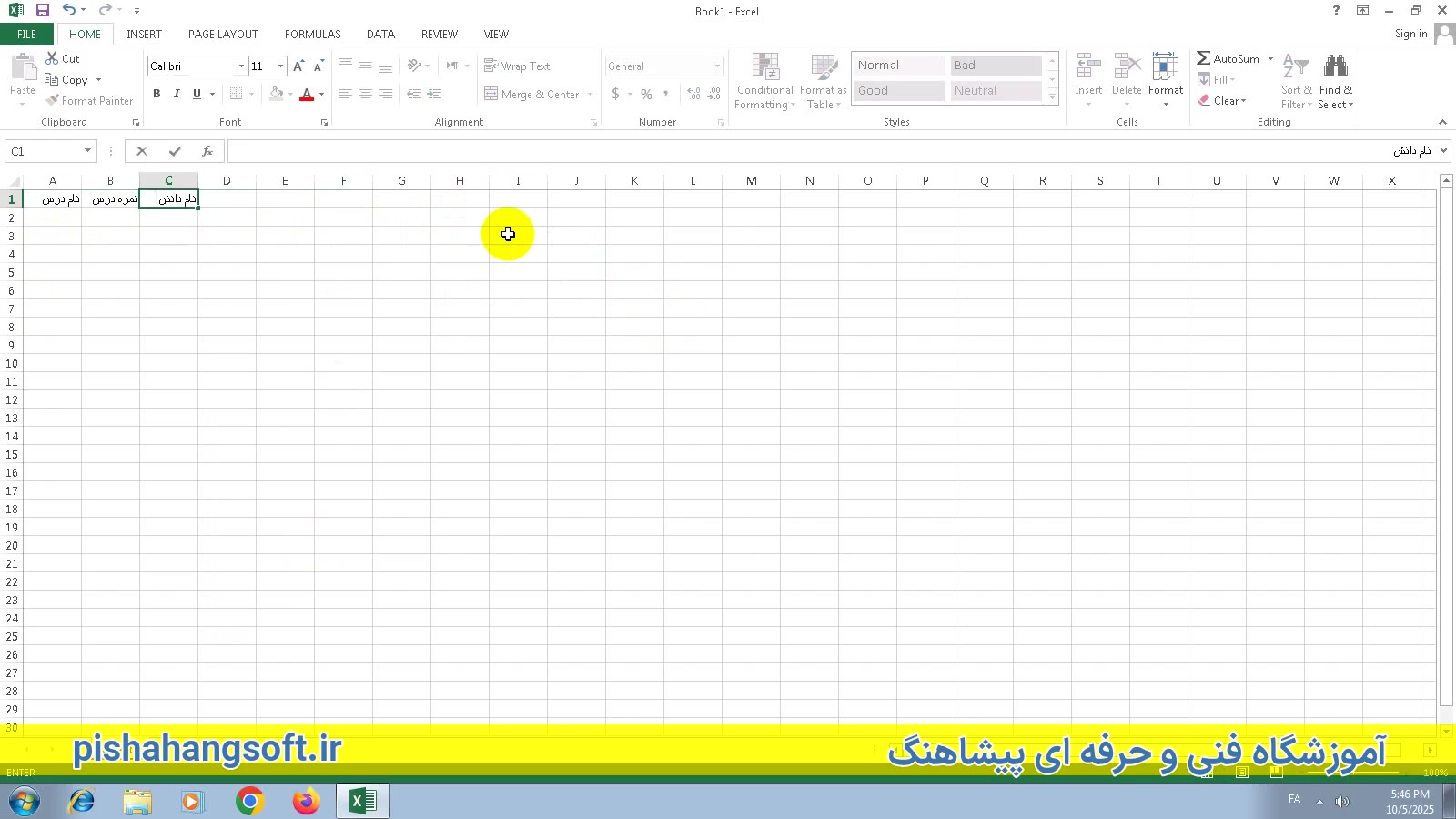Expand the cell styles gallery
The width and height of the screenshot is (1456, 819).
click(1052, 97)
